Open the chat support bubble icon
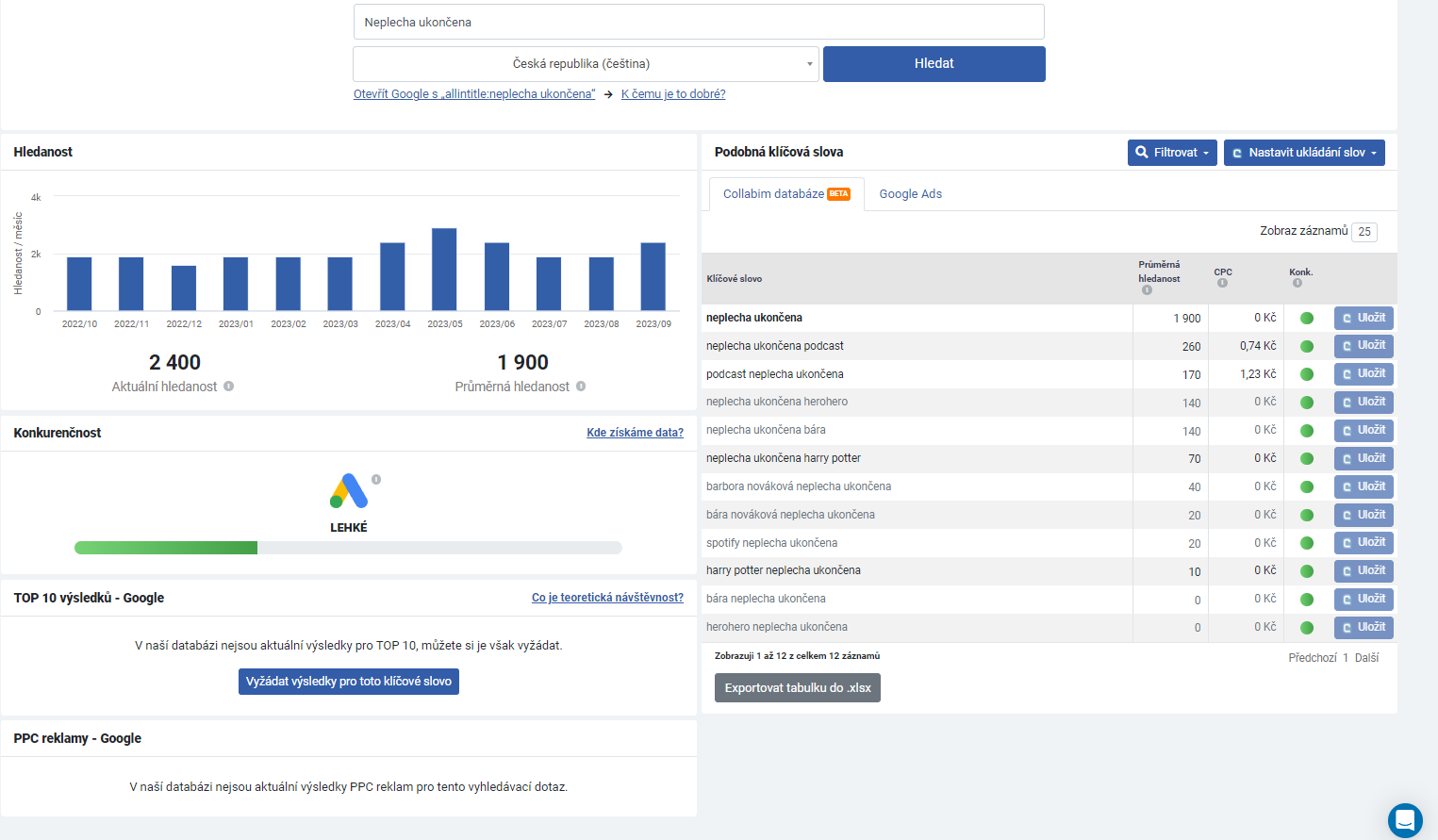 pyautogui.click(x=1405, y=820)
